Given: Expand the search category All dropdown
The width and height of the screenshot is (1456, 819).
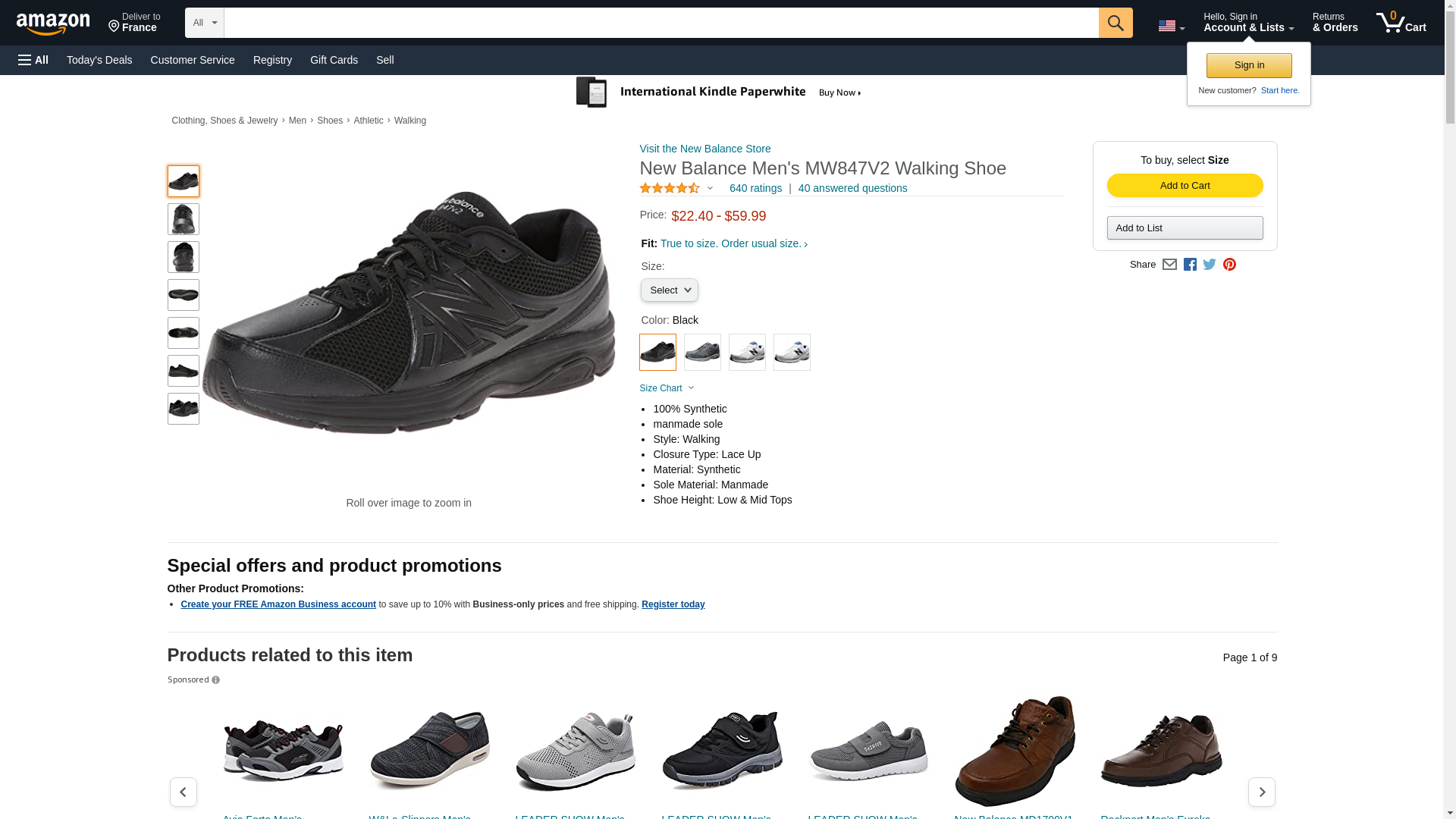Looking at the screenshot, I should click(204, 23).
